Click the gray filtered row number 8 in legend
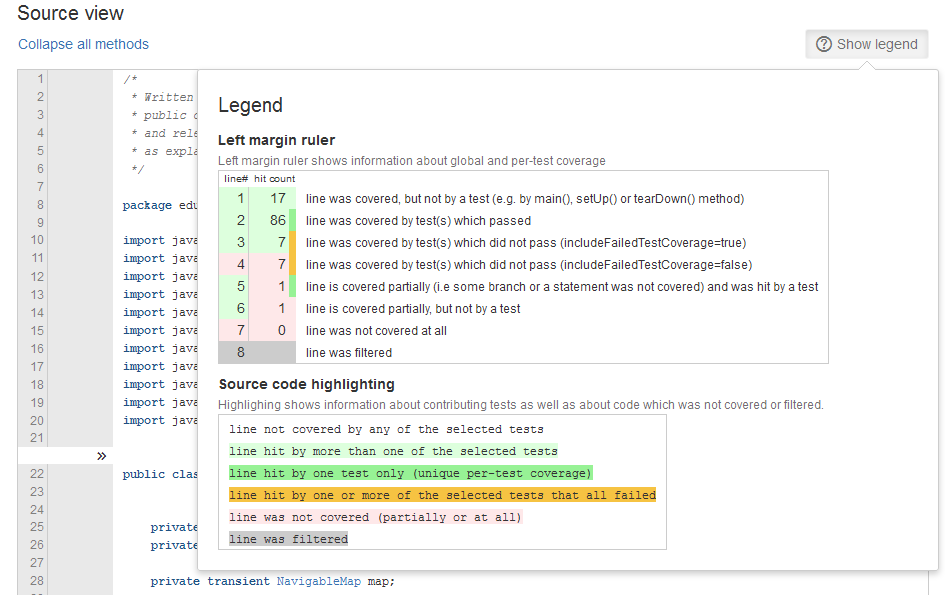Screen dimensions: 945x595 (x=240, y=353)
